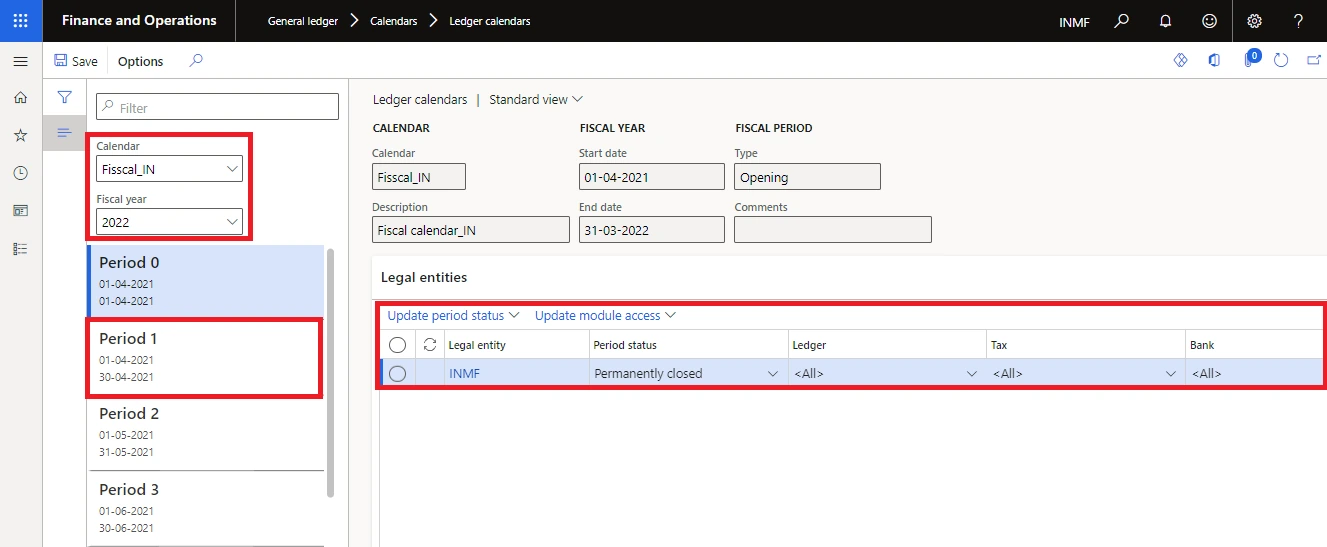The width and height of the screenshot is (1327, 547).
Task: Open the settings gear
Action: click(1254, 20)
